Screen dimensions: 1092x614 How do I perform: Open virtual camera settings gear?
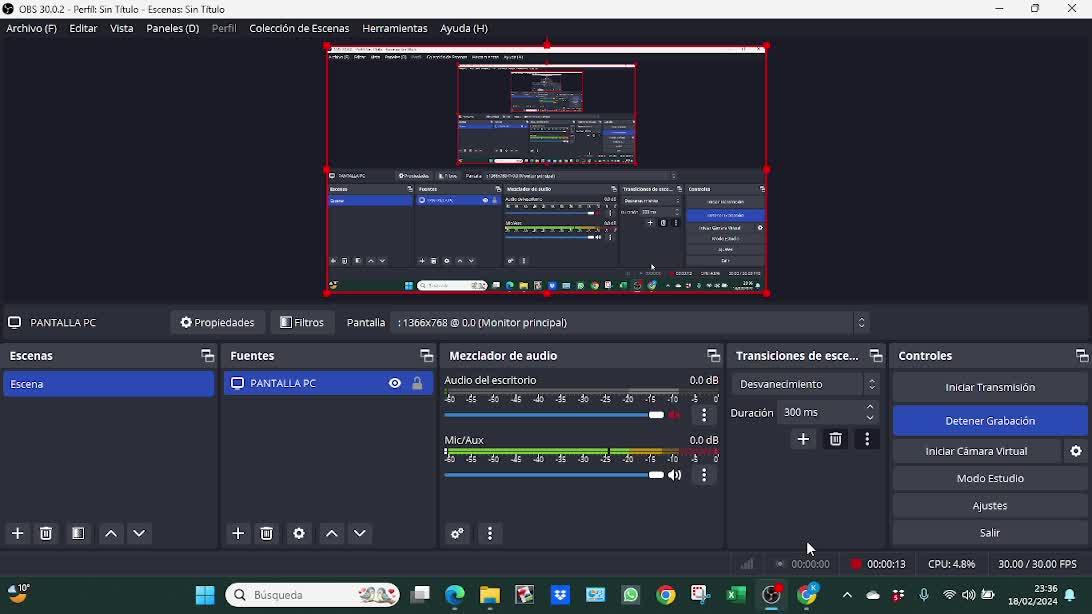click(x=1076, y=451)
